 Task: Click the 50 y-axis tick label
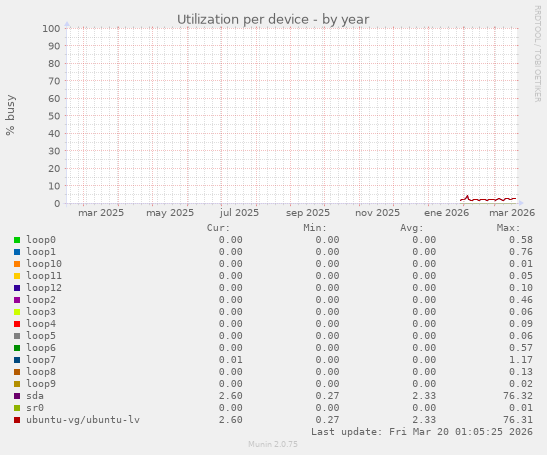point(54,116)
